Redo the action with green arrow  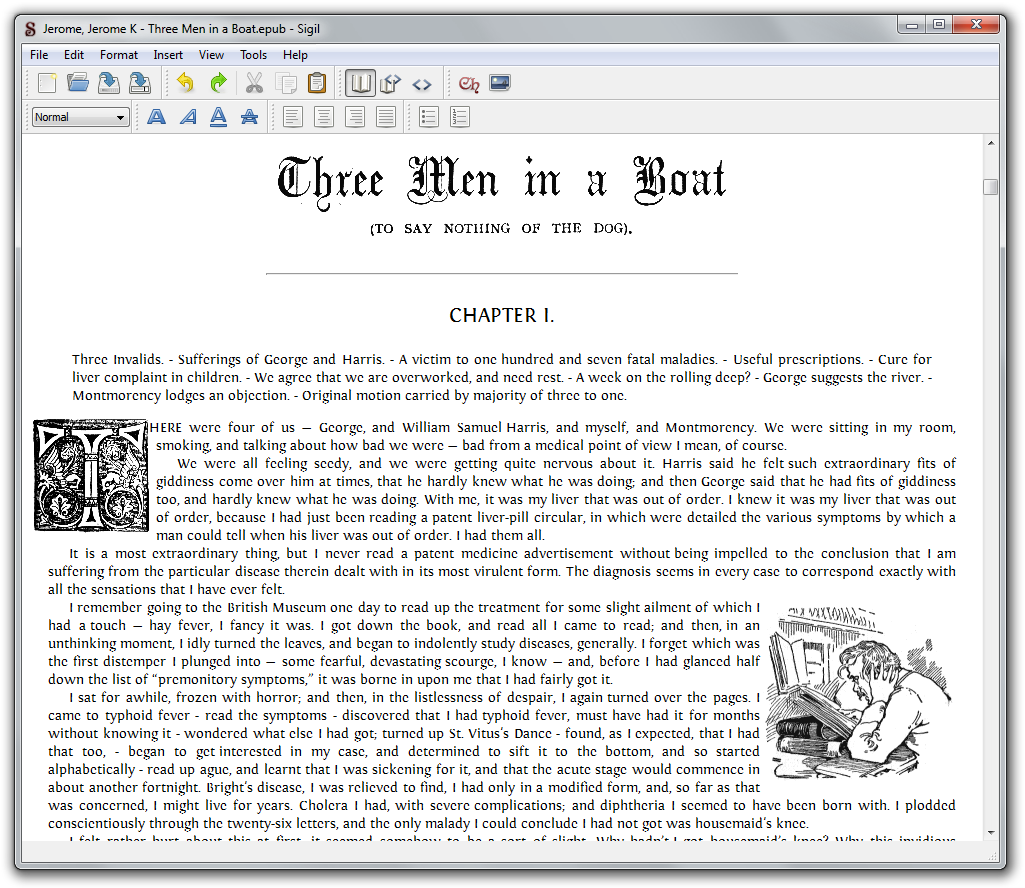coord(218,83)
